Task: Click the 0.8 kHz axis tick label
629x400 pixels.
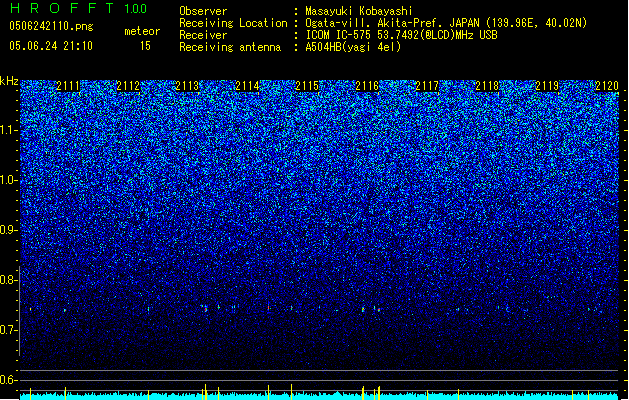Action: (9, 280)
